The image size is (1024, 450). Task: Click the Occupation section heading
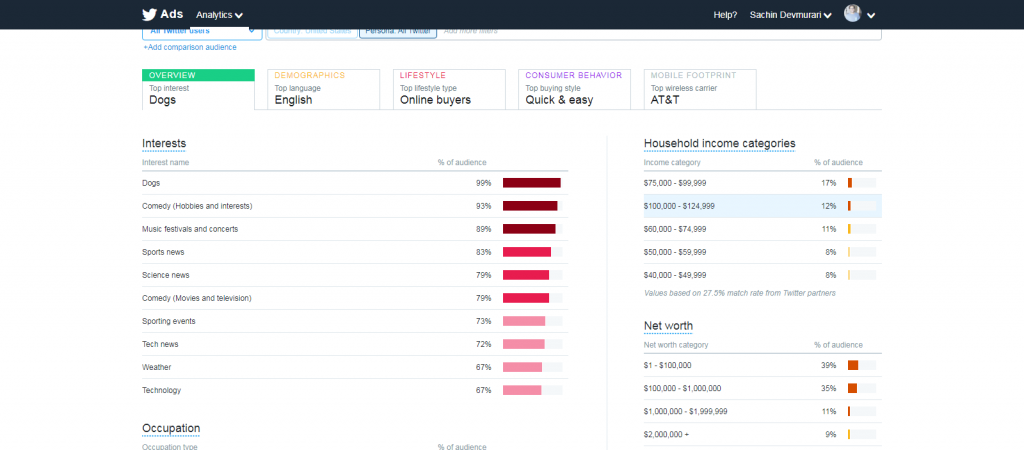point(171,428)
